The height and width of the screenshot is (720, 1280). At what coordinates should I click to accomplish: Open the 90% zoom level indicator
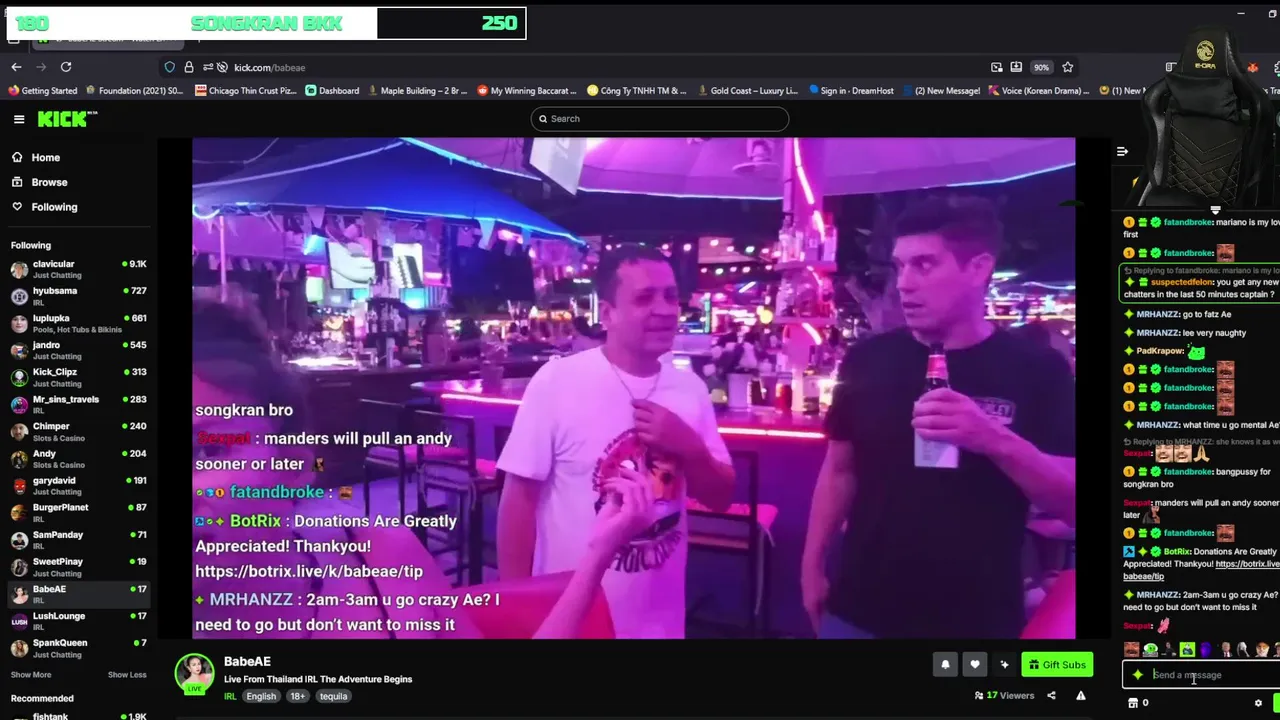pyautogui.click(x=1042, y=67)
